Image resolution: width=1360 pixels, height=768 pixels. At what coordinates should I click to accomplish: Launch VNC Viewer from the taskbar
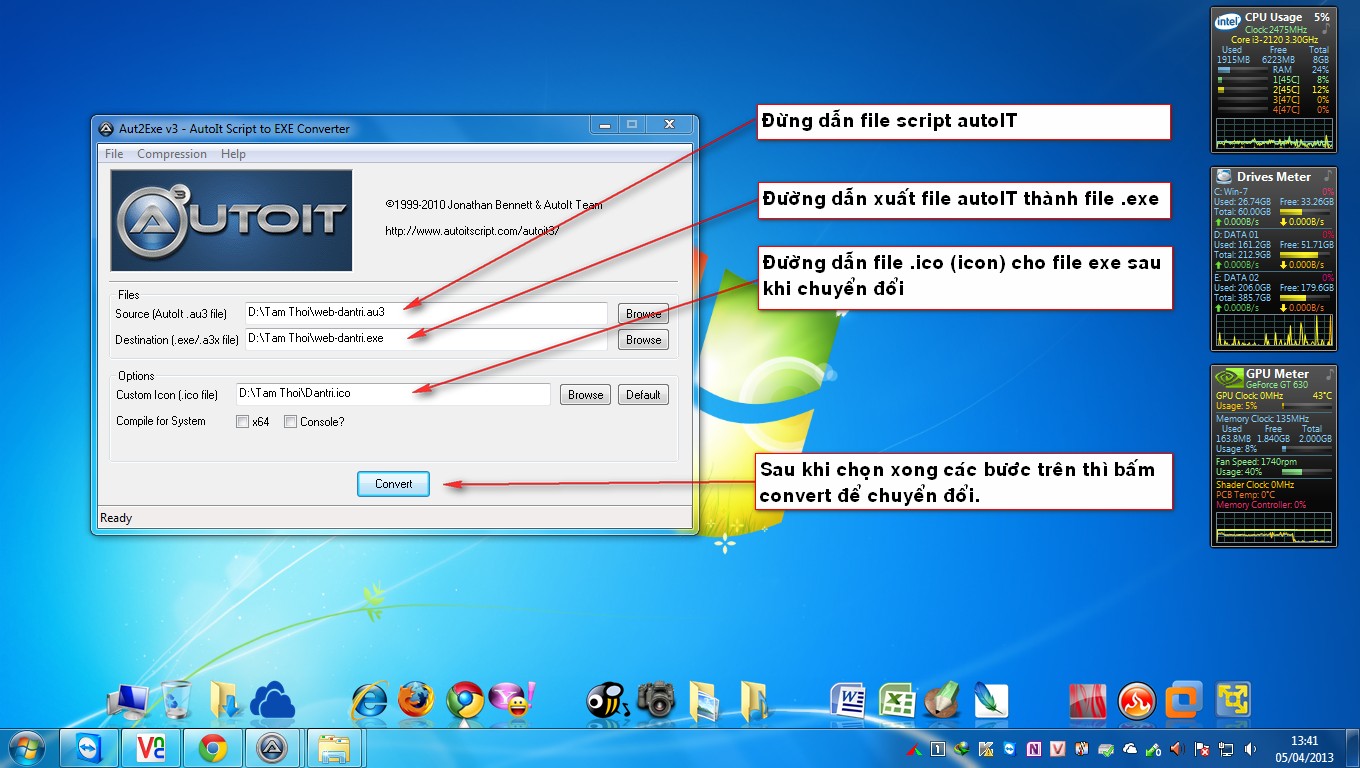151,747
